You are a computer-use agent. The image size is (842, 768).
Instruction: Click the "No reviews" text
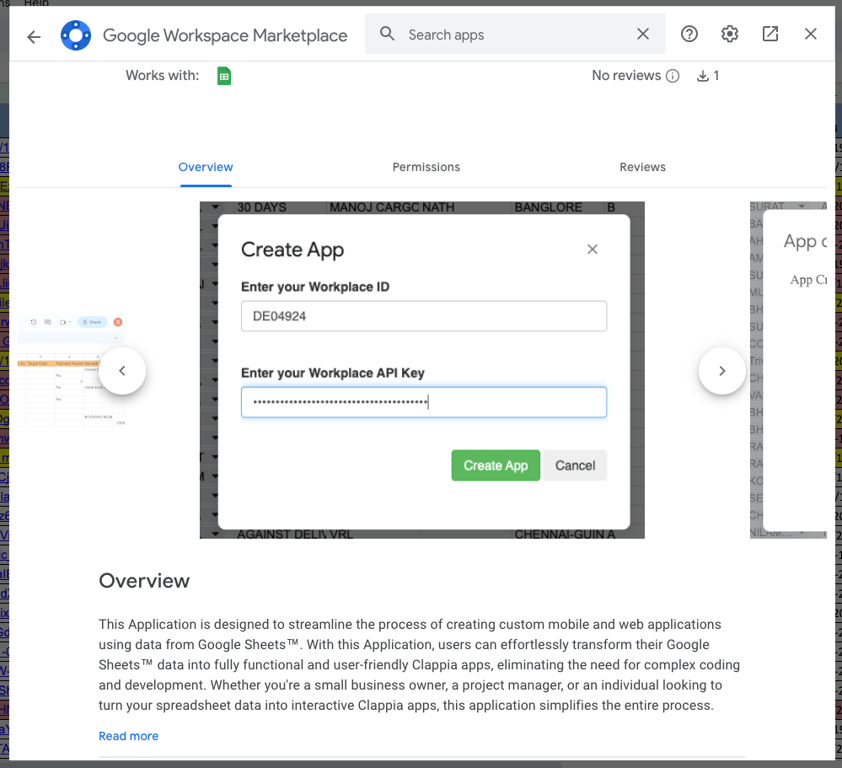626,76
